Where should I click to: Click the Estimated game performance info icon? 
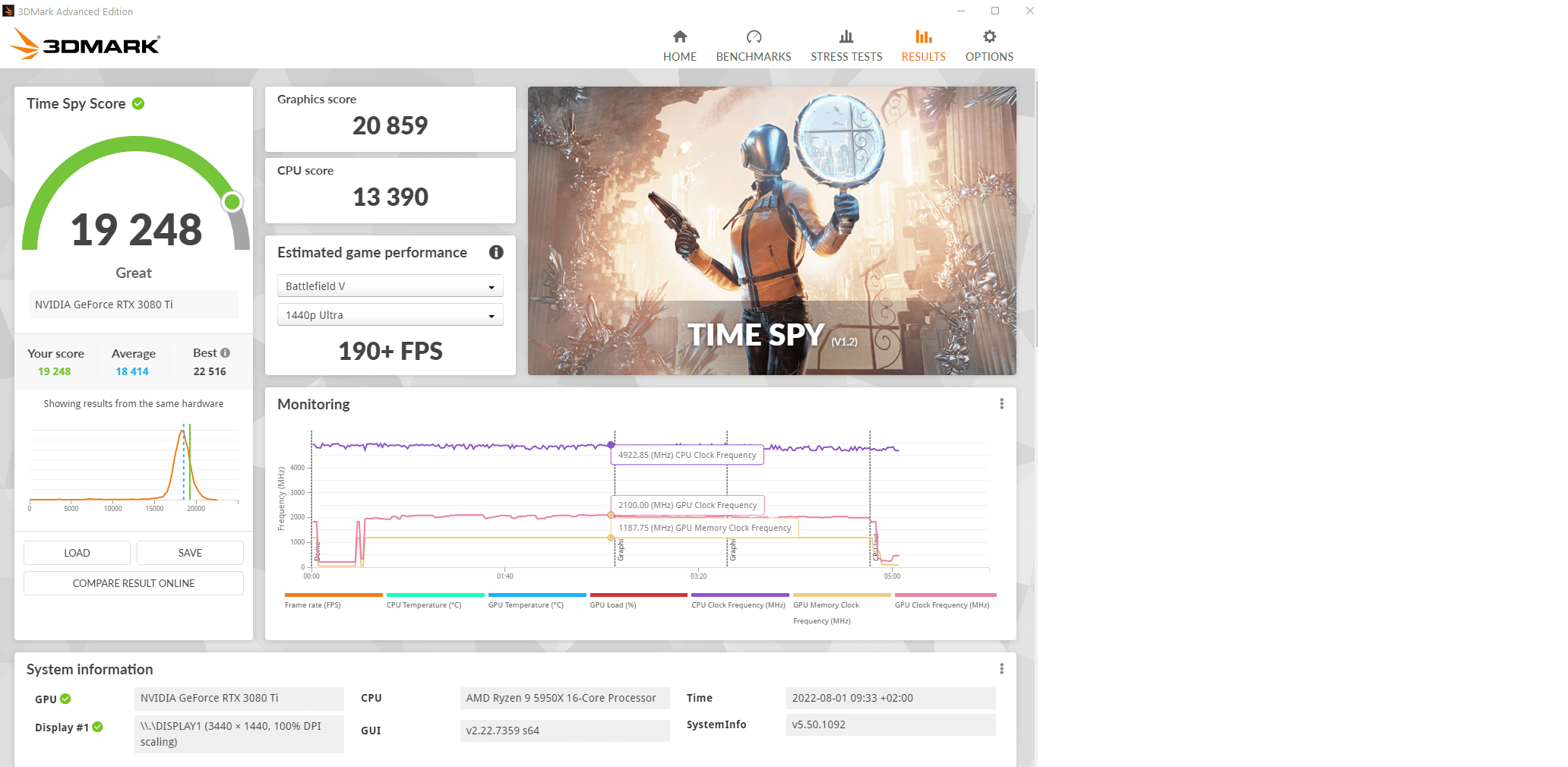point(496,252)
